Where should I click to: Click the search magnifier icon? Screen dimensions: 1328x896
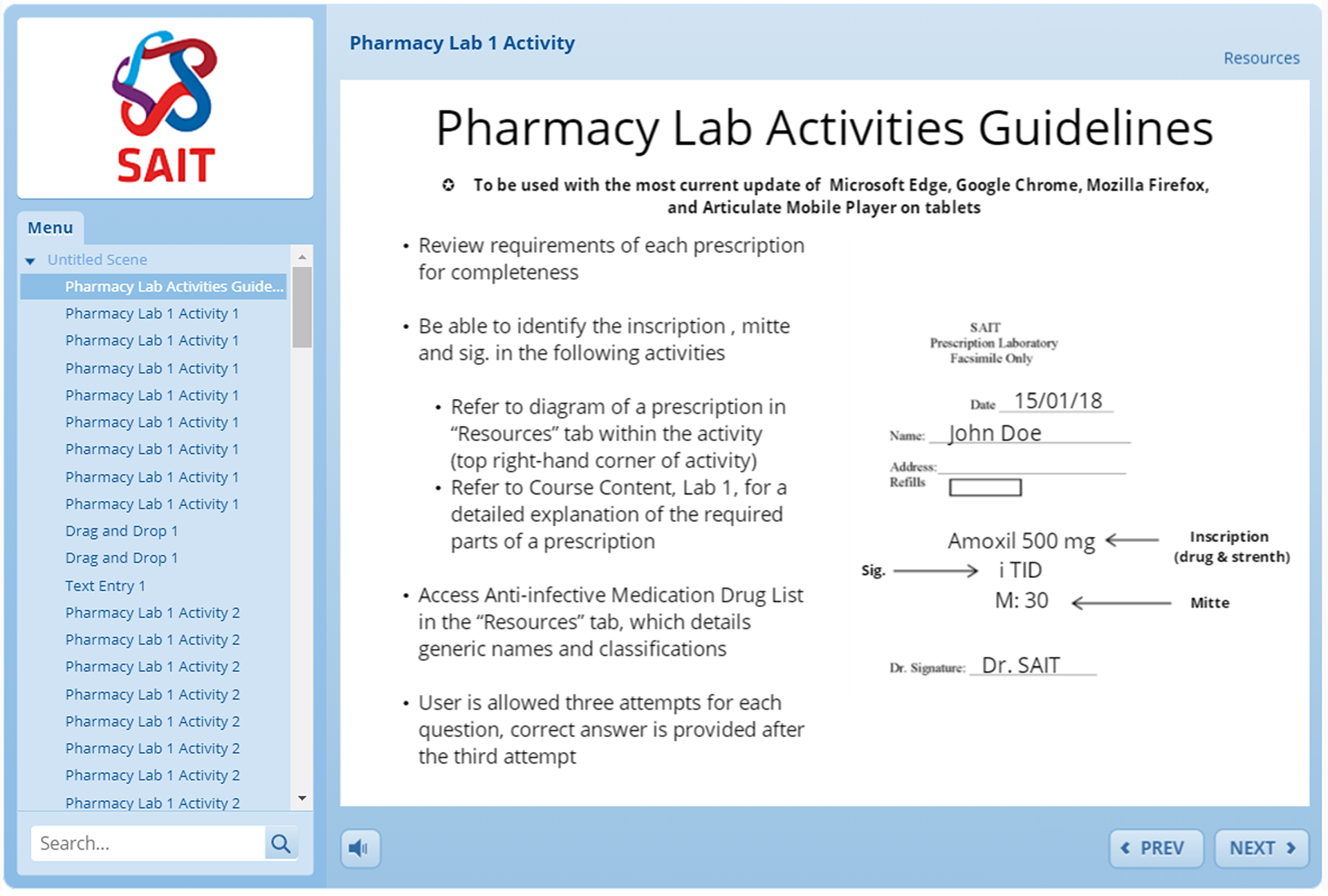pyautogui.click(x=281, y=843)
